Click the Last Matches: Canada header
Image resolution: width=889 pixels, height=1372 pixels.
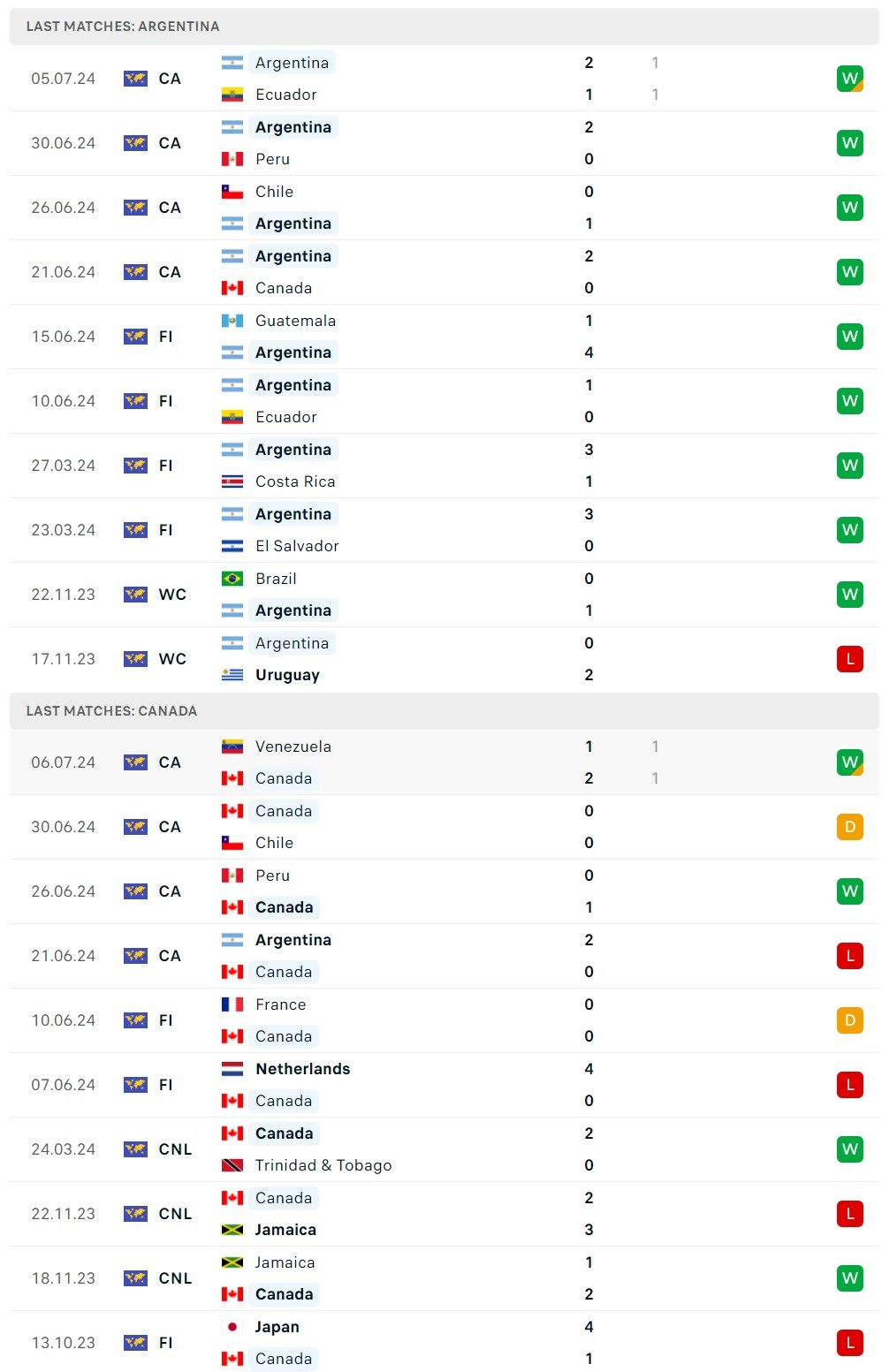point(111,711)
